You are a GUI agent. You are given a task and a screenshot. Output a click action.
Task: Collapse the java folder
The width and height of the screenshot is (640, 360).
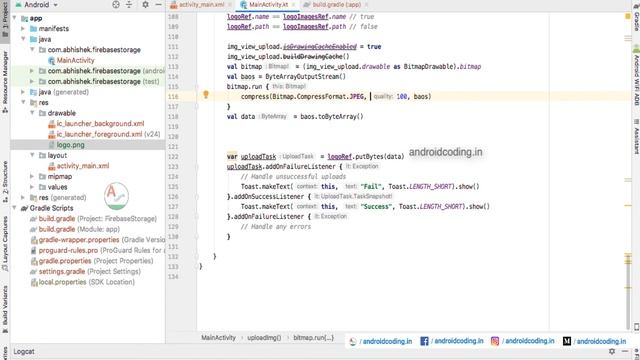23,39
